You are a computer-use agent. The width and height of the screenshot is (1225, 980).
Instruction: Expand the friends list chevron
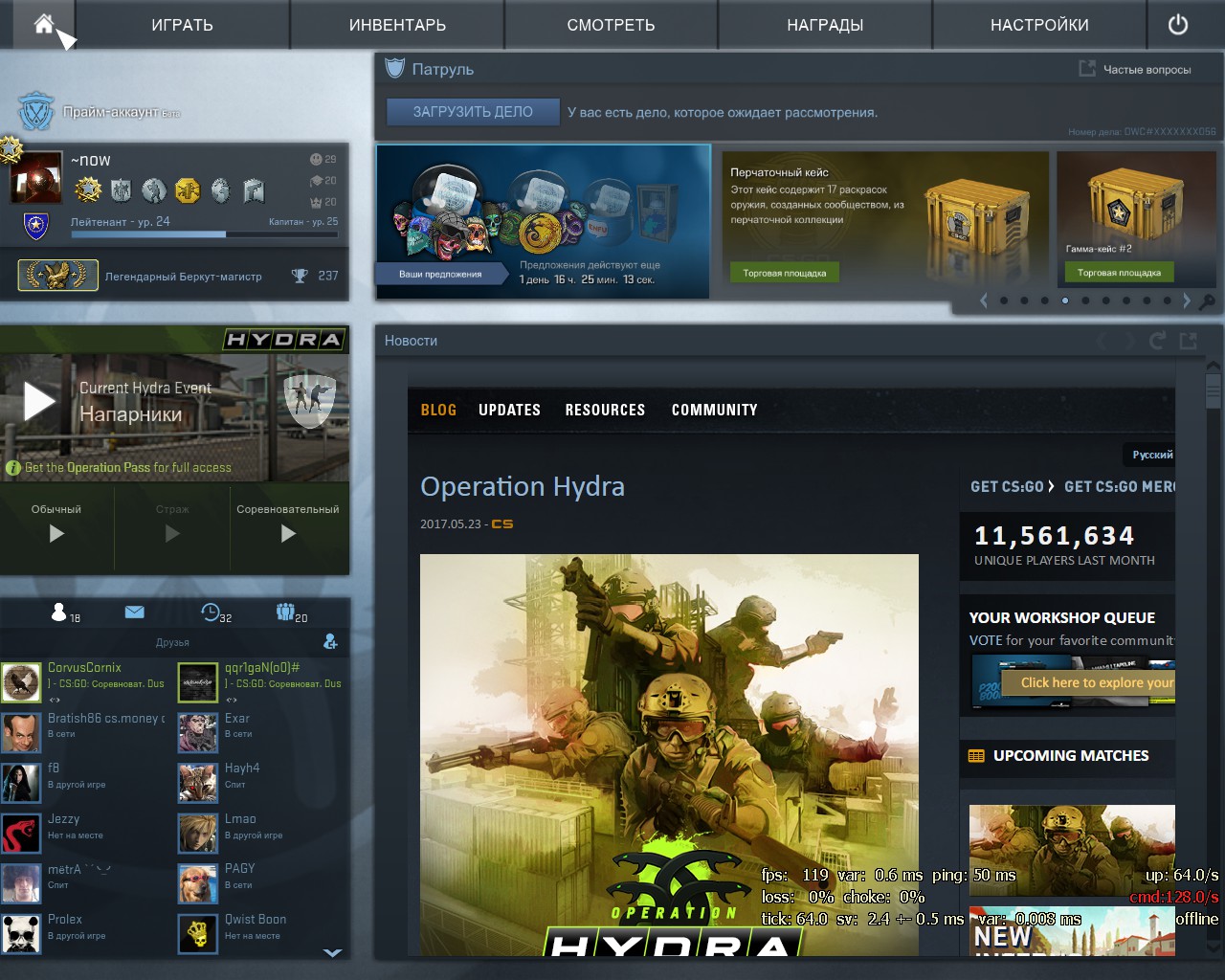332,953
